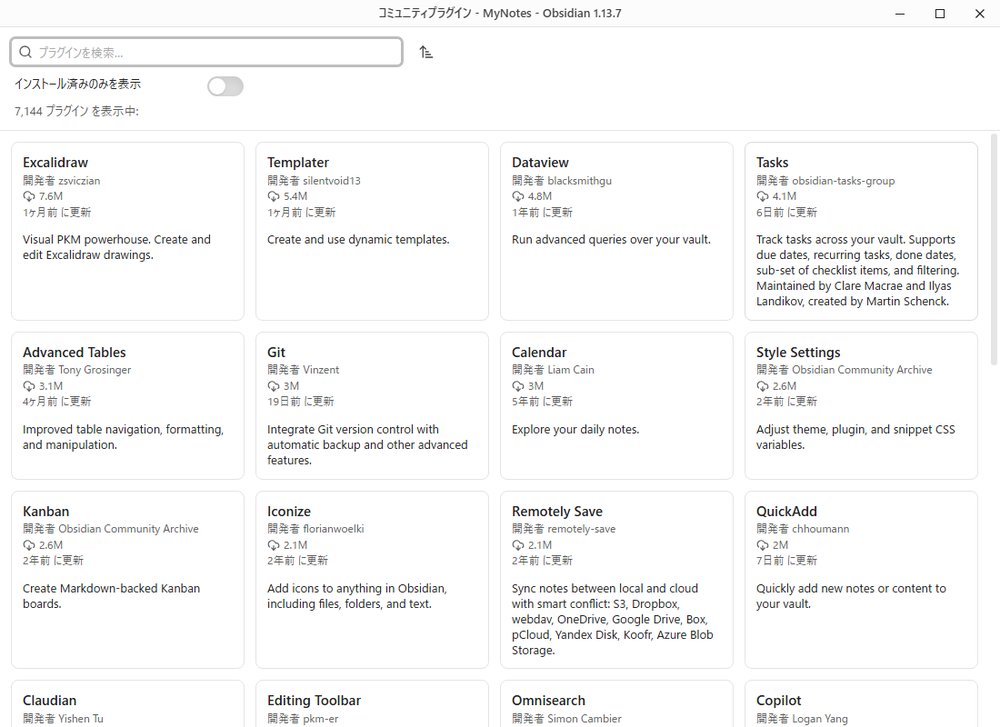Select the Git plugin title

(x=276, y=352)
